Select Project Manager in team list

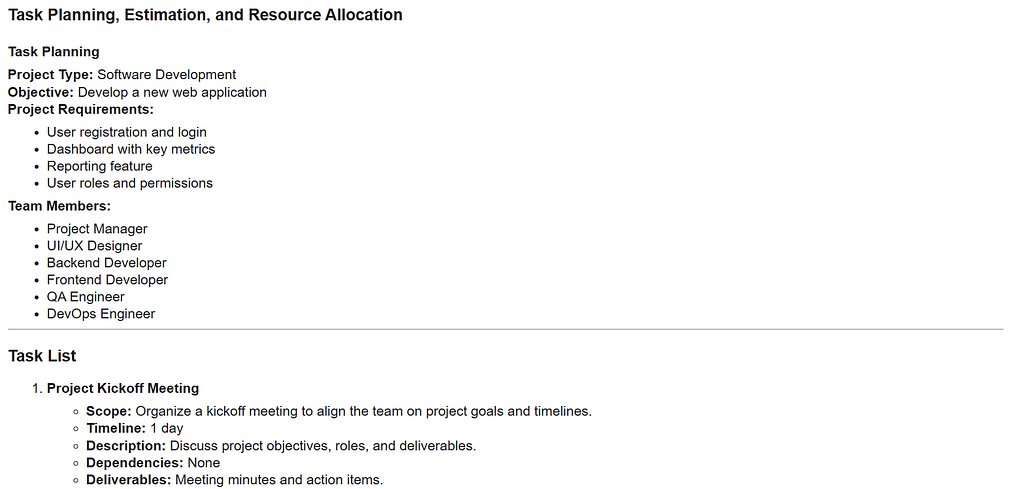click(x=97, y=229)
